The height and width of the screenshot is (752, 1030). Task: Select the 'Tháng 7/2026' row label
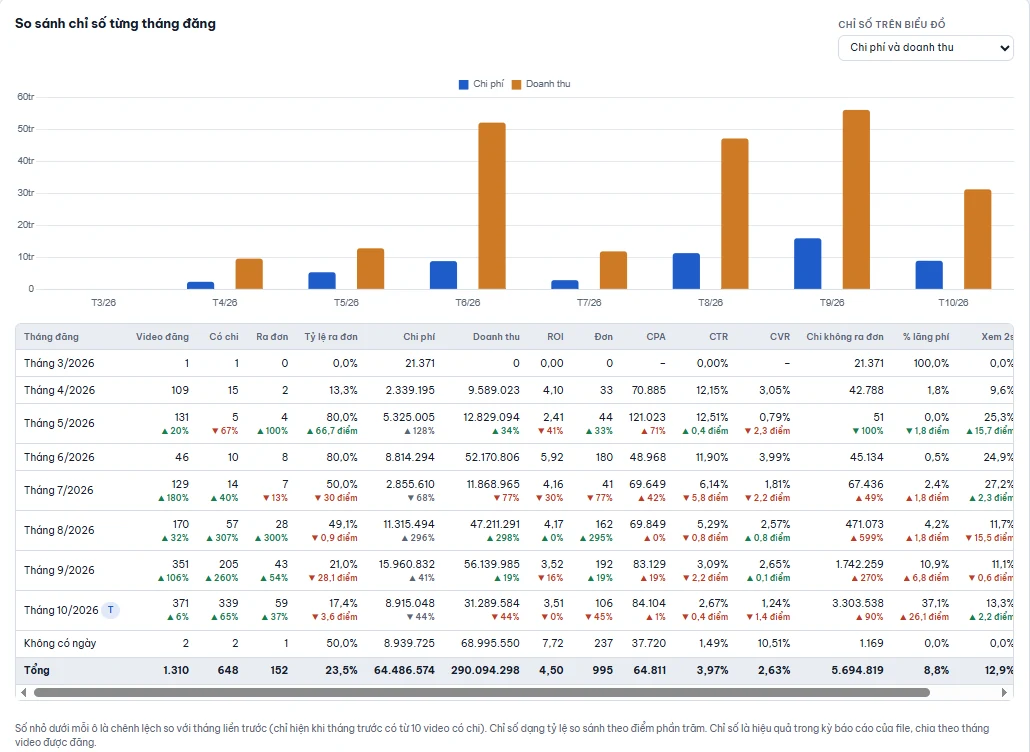pyautogui.click(x=58, y=491)
